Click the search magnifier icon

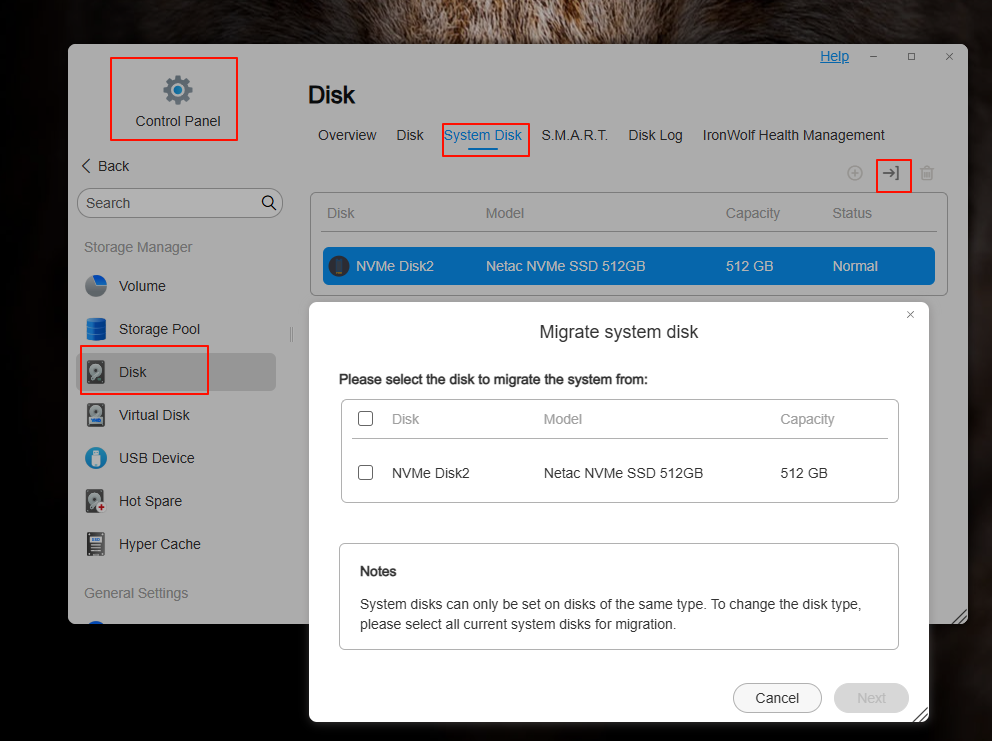(269, 202)
